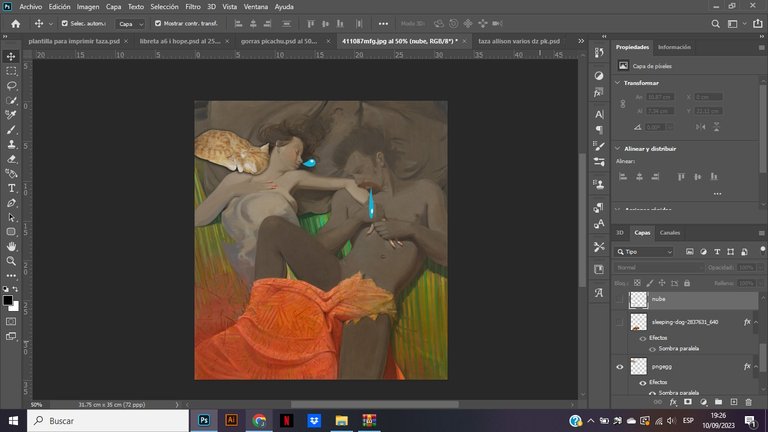Image resolution: width=768 pixels, height=432 pixels.
Task: Click the foreground black color swatch
Action: (7, 300)
